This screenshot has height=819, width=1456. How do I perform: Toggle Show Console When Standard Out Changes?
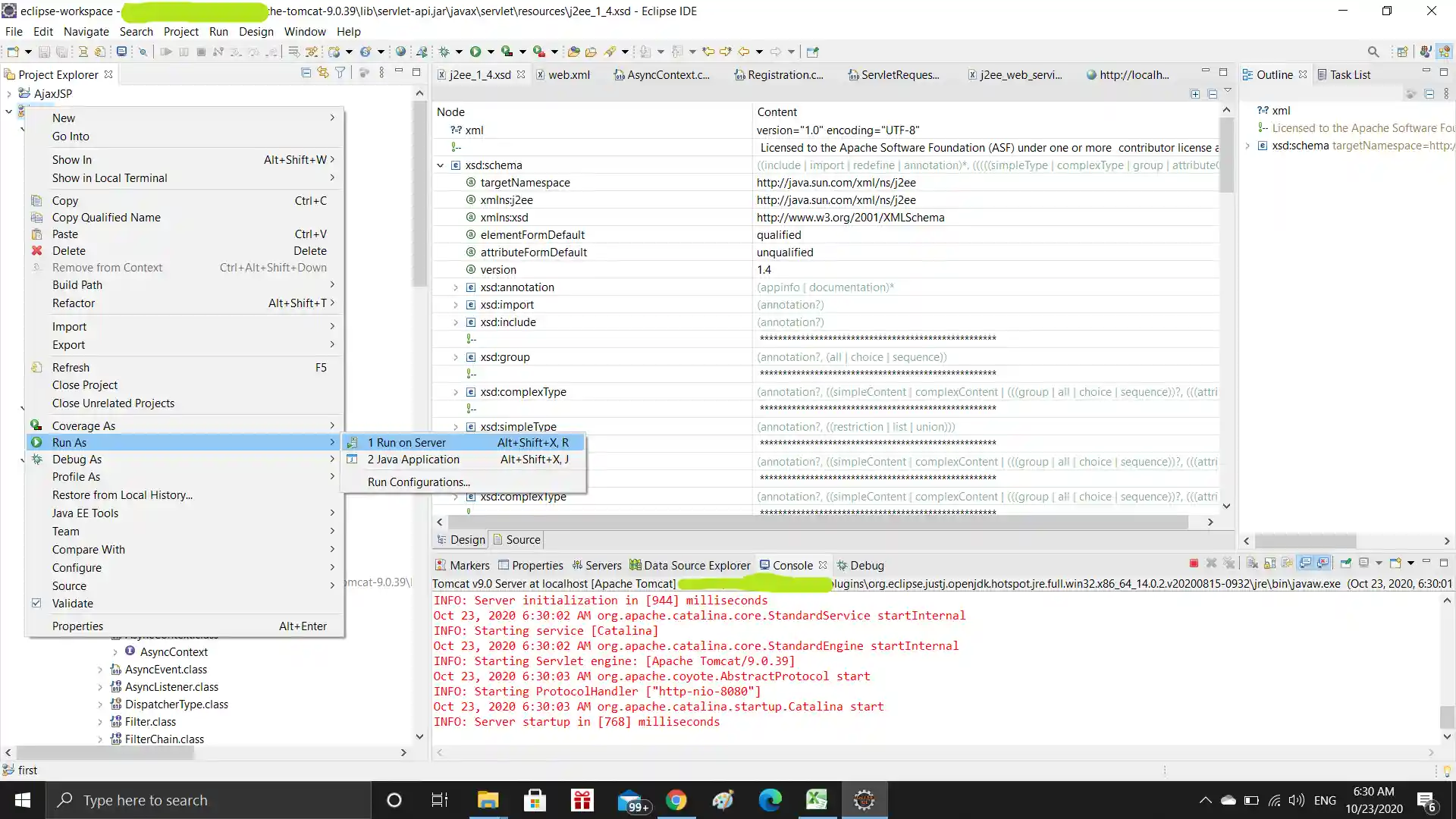tap(1305, 563)
